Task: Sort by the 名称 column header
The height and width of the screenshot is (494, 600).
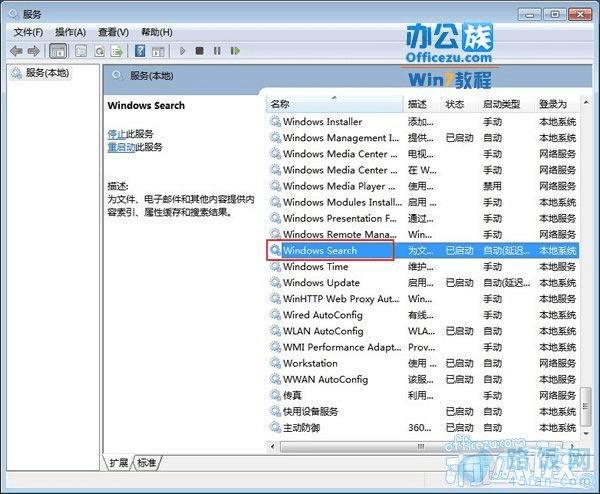Action: pos(335,104)
